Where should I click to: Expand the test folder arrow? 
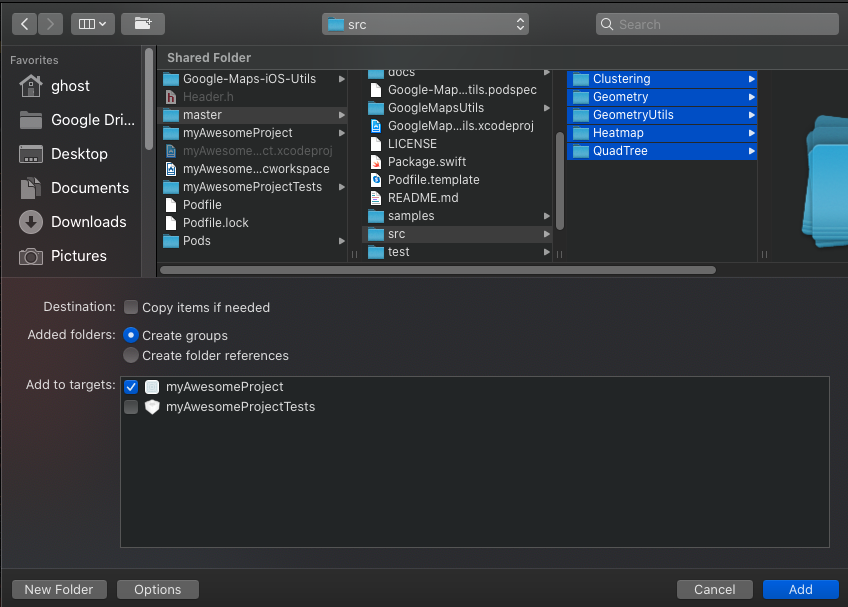(x=546, y=252)
